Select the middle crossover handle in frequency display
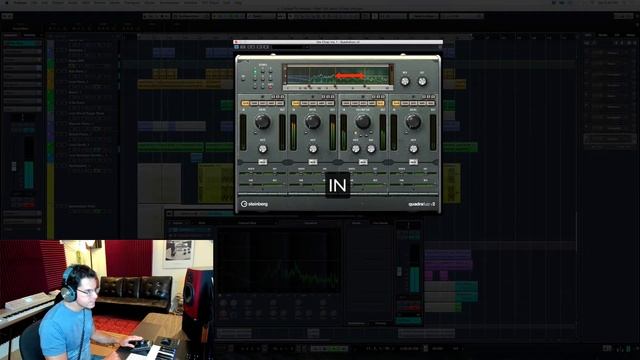 (336, 87)
